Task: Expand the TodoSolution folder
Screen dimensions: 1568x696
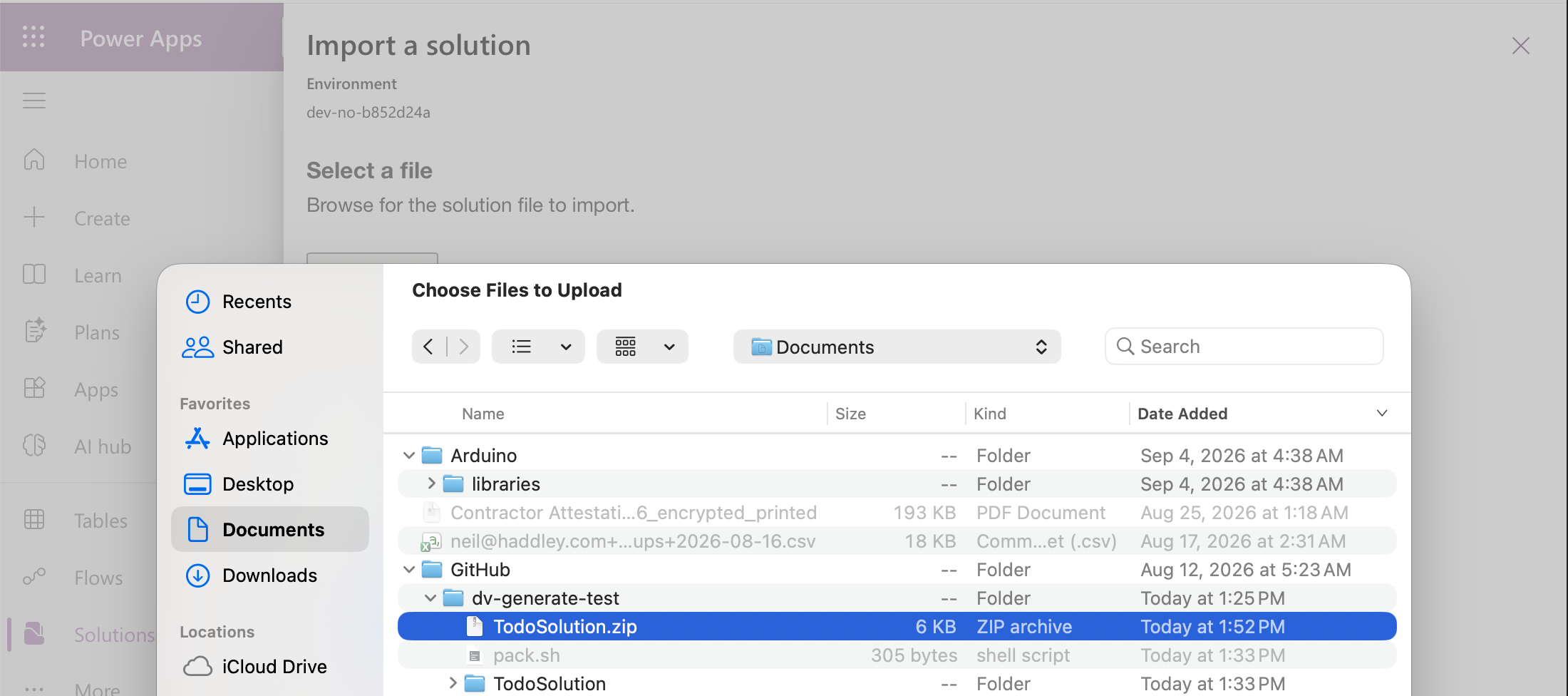Action: (453, 683)
